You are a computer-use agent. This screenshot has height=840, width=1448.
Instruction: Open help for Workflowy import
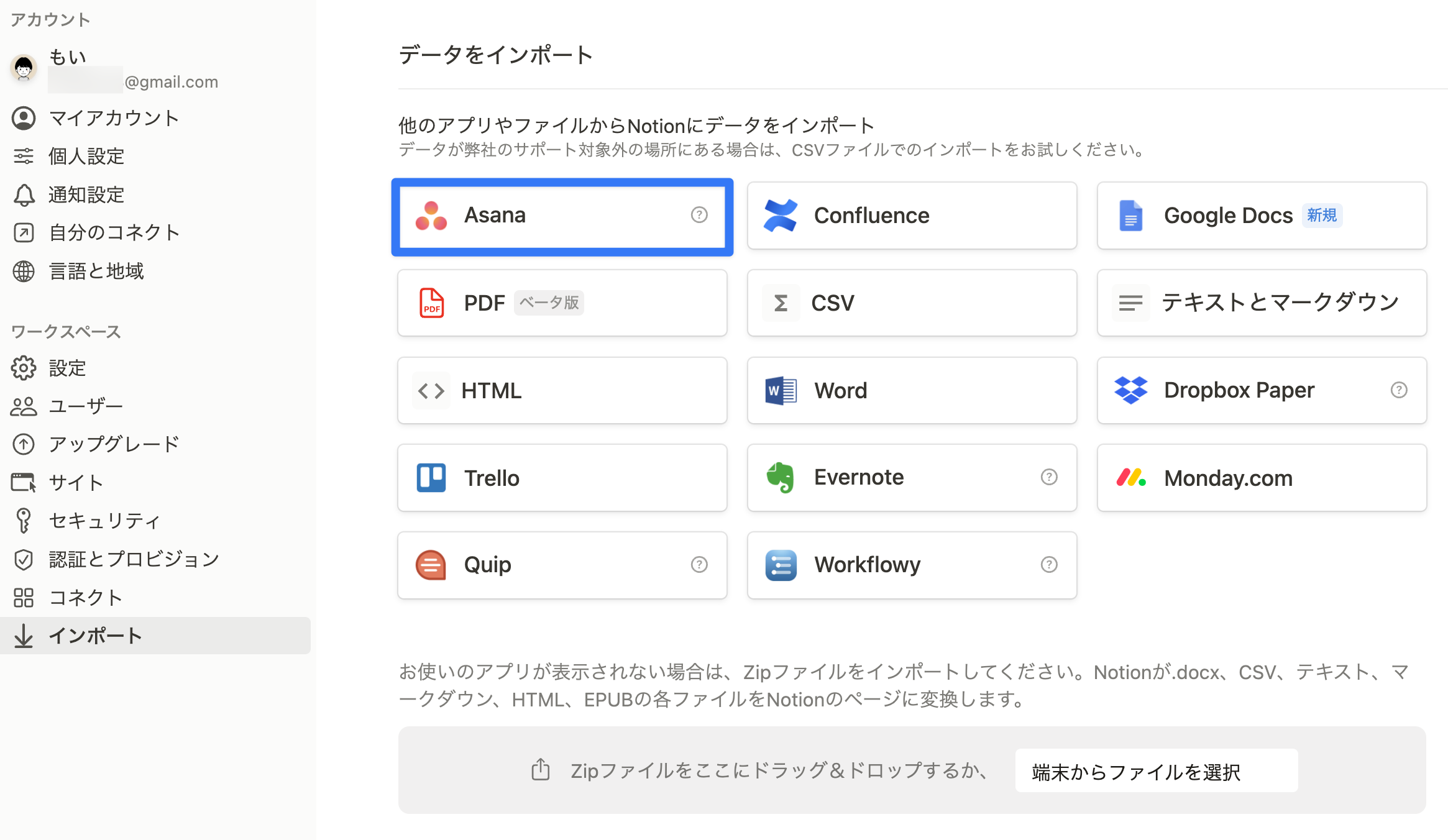tap(1049, 565)
